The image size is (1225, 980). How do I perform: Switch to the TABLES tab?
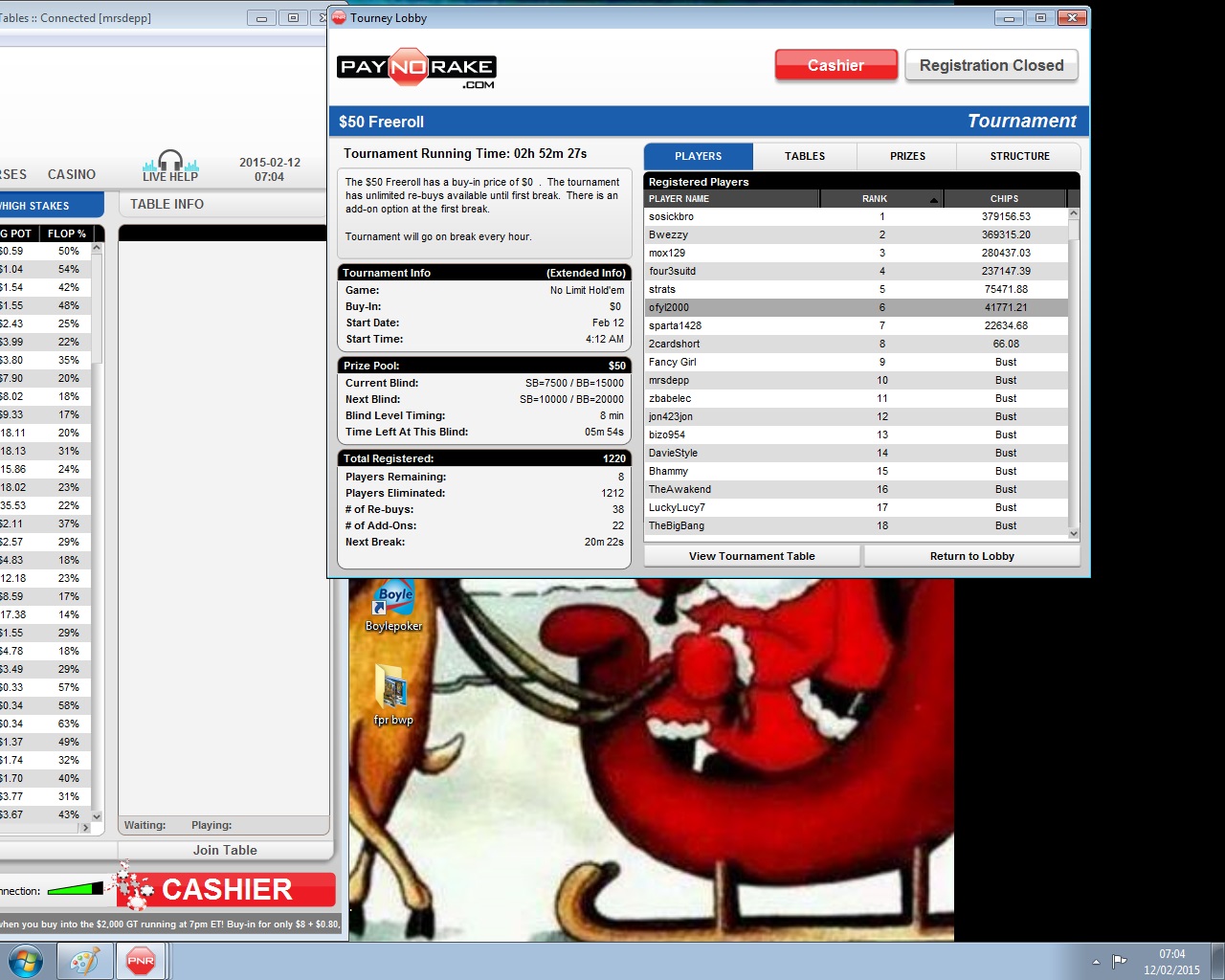coord(805,156)
